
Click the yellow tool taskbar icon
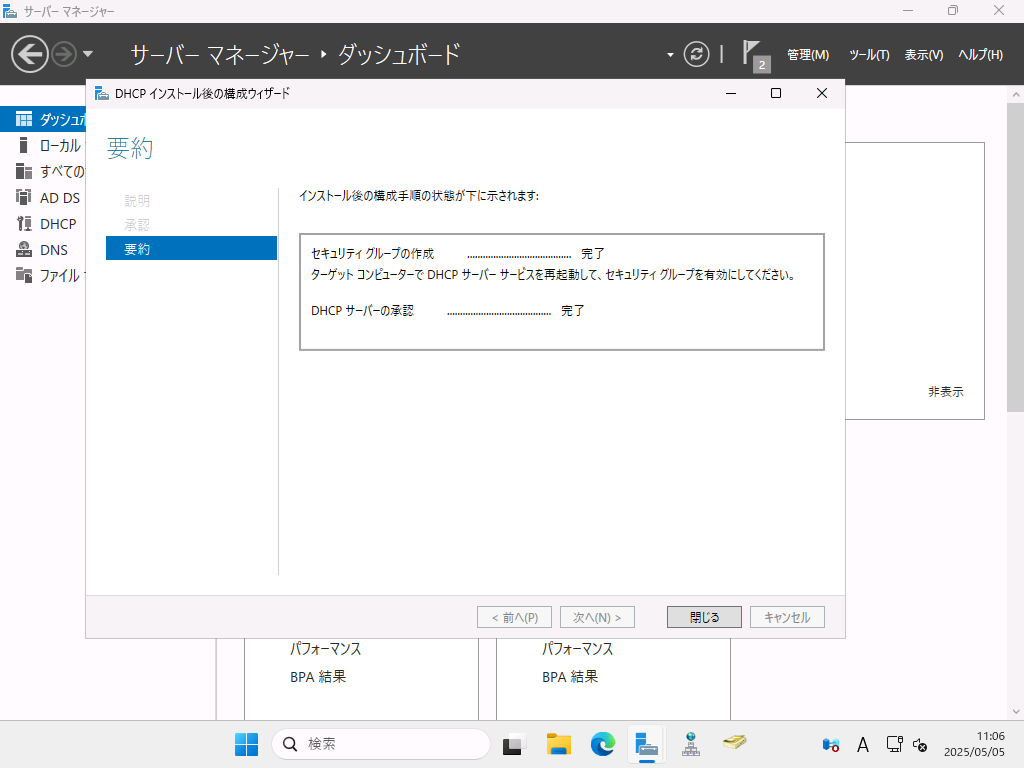click(x=735, y=742)
